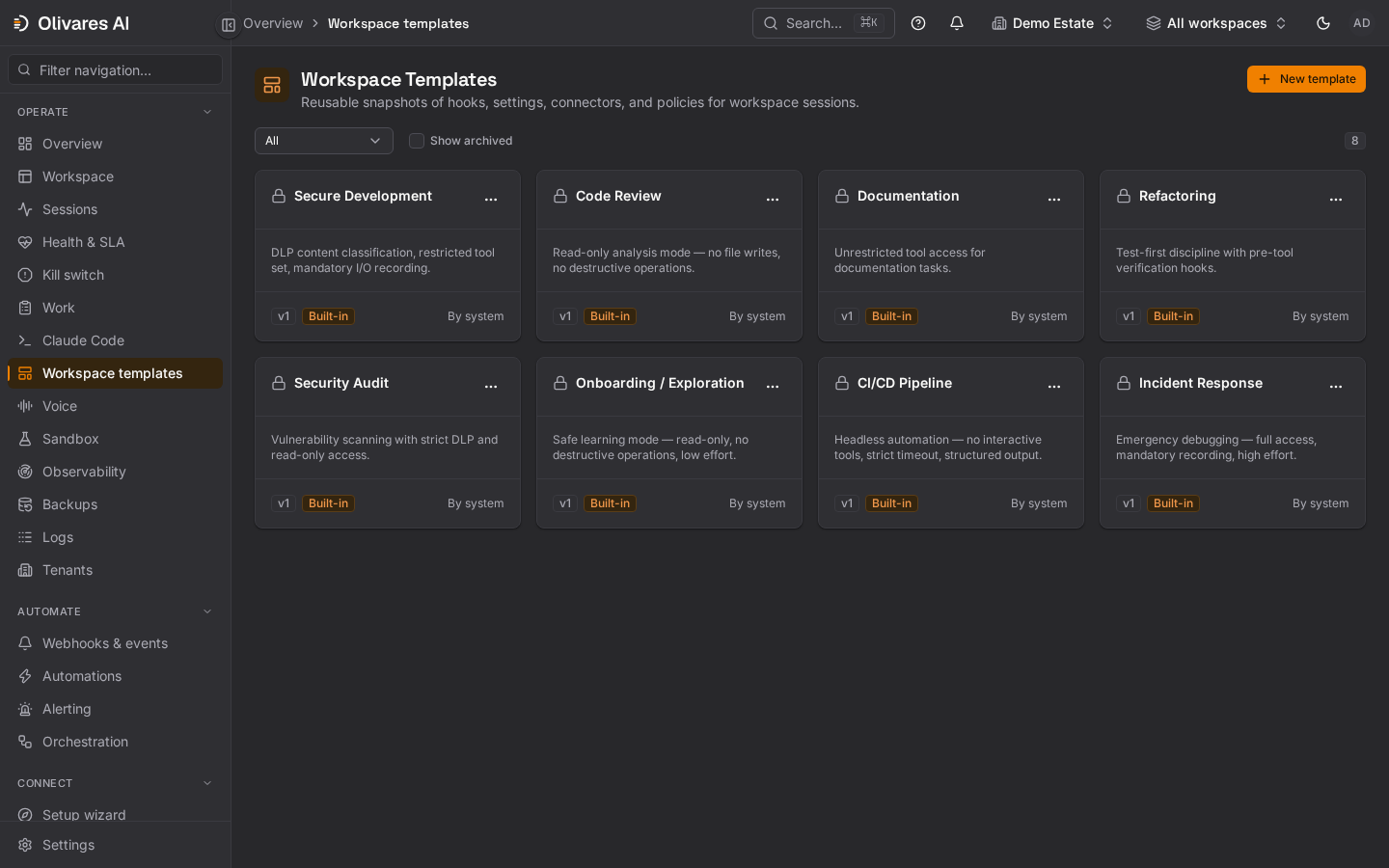Viewport: 1389px width, 868px height.
Task: Click the template count badge 8
Action: pos(1354,141)
